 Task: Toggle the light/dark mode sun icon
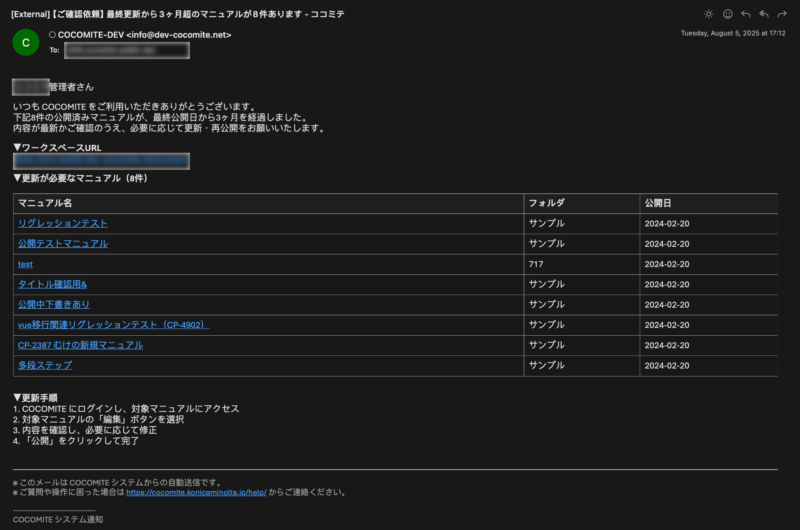pos(709,14)
